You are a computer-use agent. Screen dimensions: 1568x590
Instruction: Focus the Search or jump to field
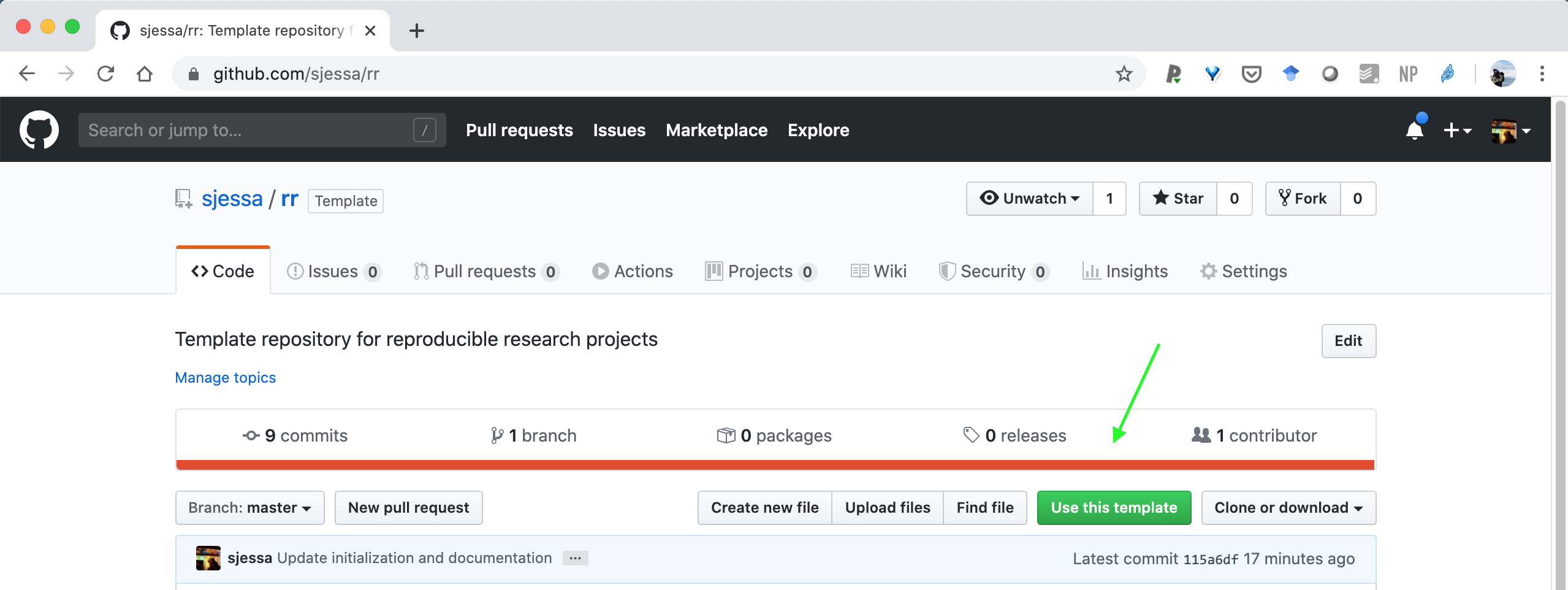tap(262, 130)
